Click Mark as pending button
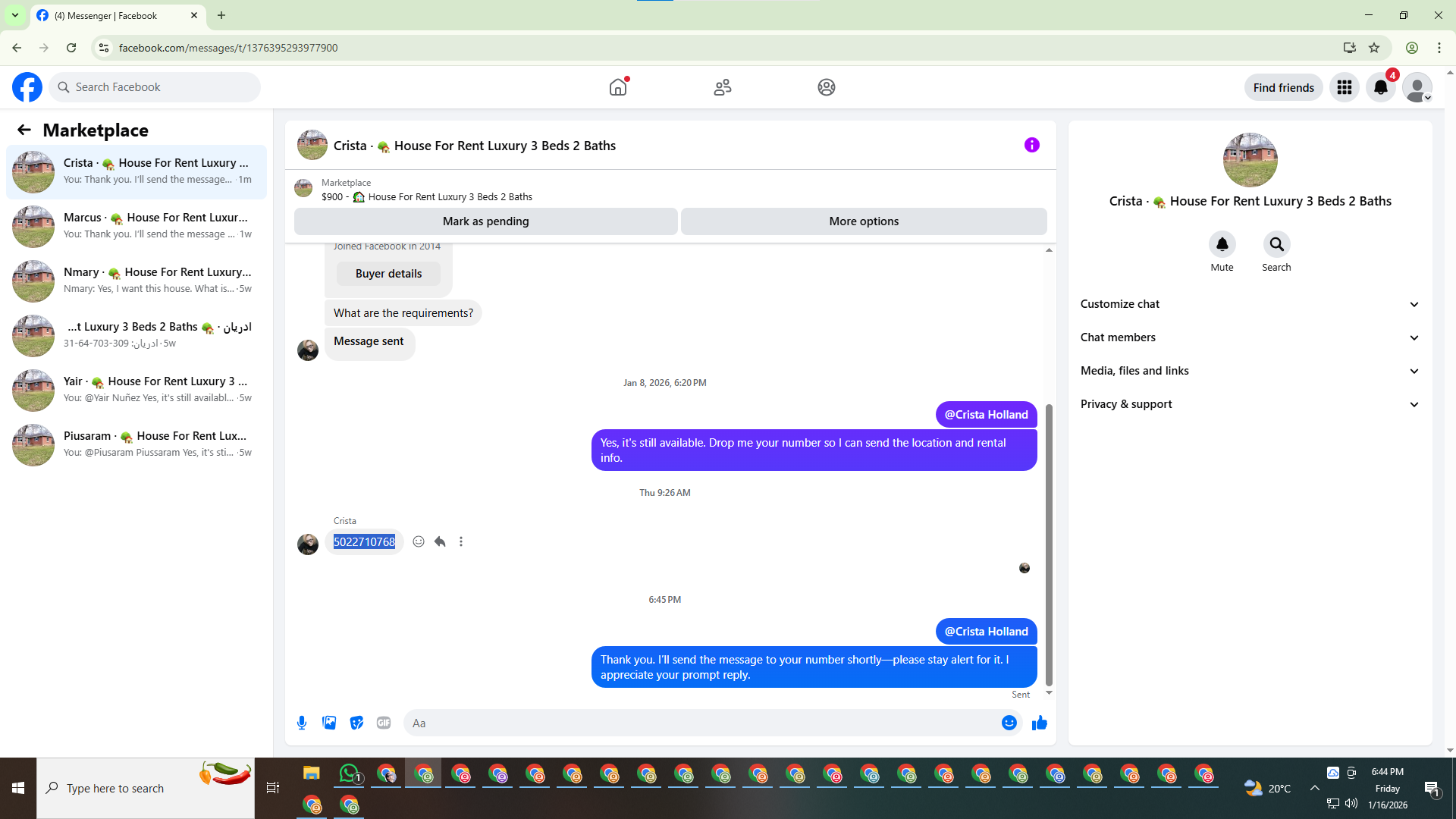The height and width of the screenshot is (819, 1456). (x=485, y=221)
